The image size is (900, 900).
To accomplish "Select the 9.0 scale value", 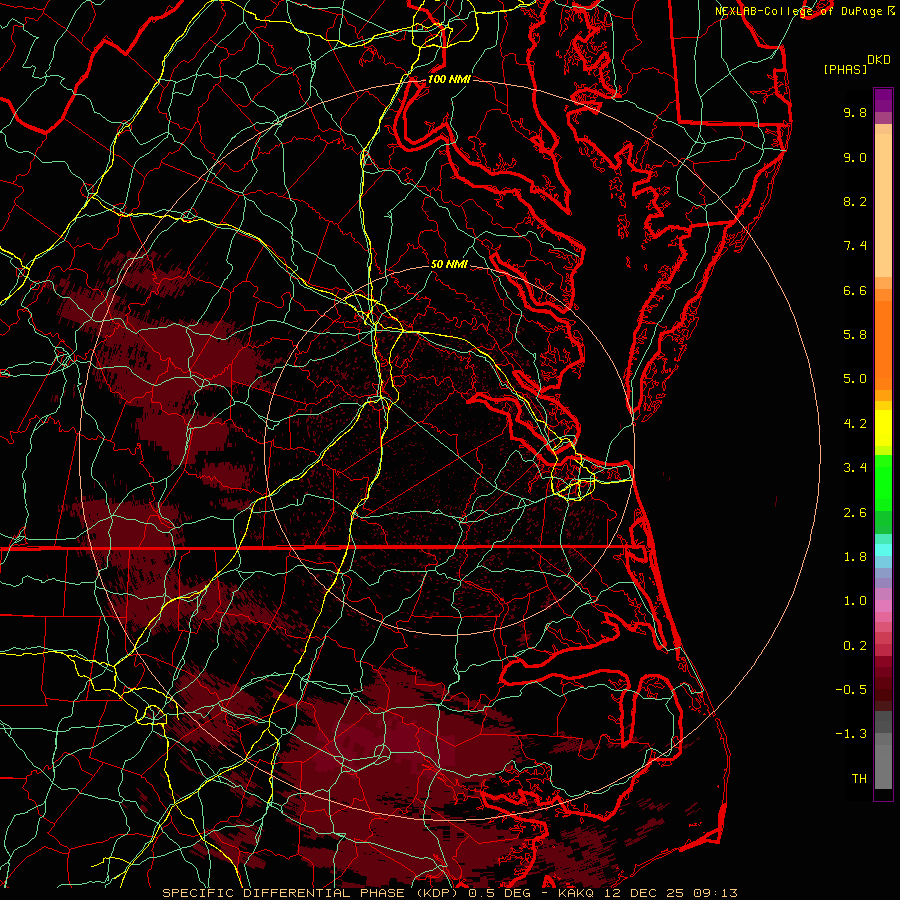I will tap(855, 157).
